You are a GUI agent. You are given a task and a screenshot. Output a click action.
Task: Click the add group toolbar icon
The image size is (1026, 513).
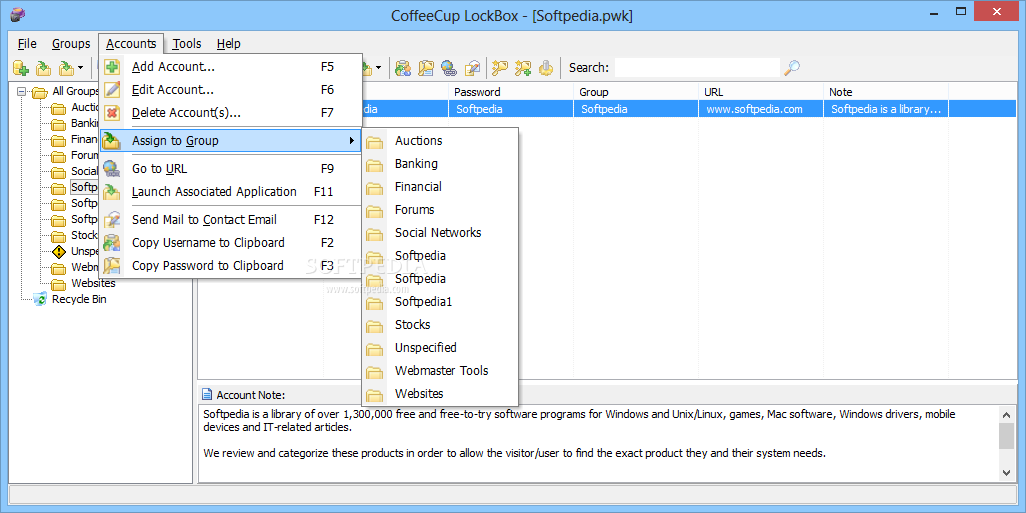[x=21, y=67]
